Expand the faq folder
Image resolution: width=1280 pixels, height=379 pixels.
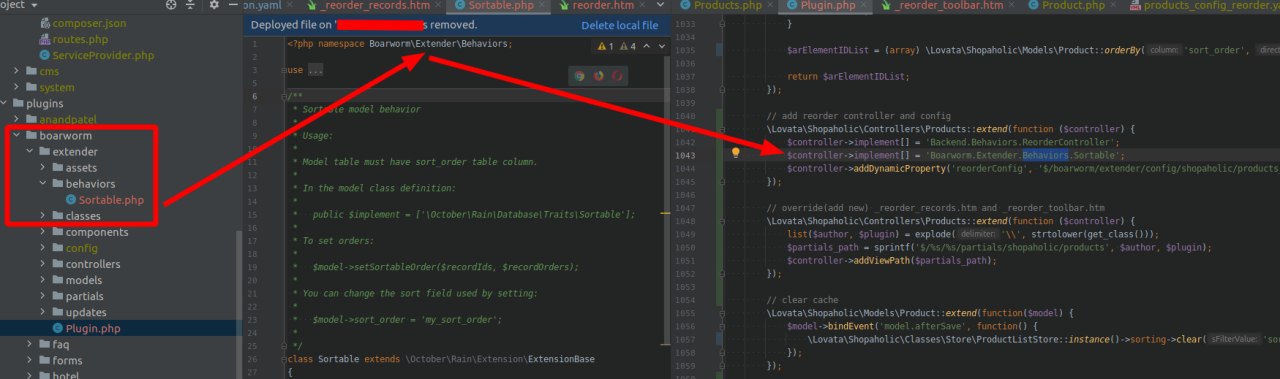pos(30,344)
